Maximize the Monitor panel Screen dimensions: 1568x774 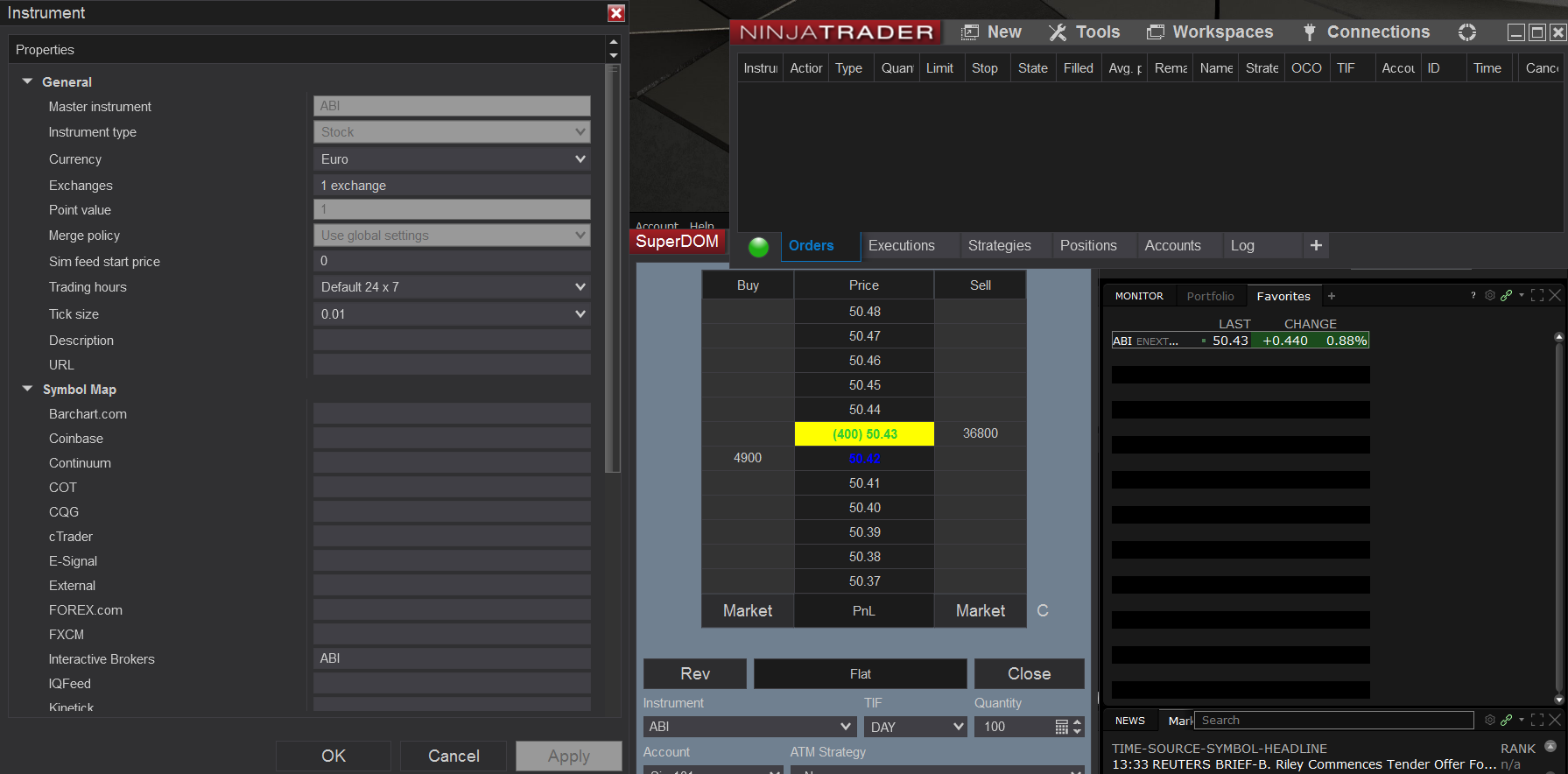(x=1537, y=295)
